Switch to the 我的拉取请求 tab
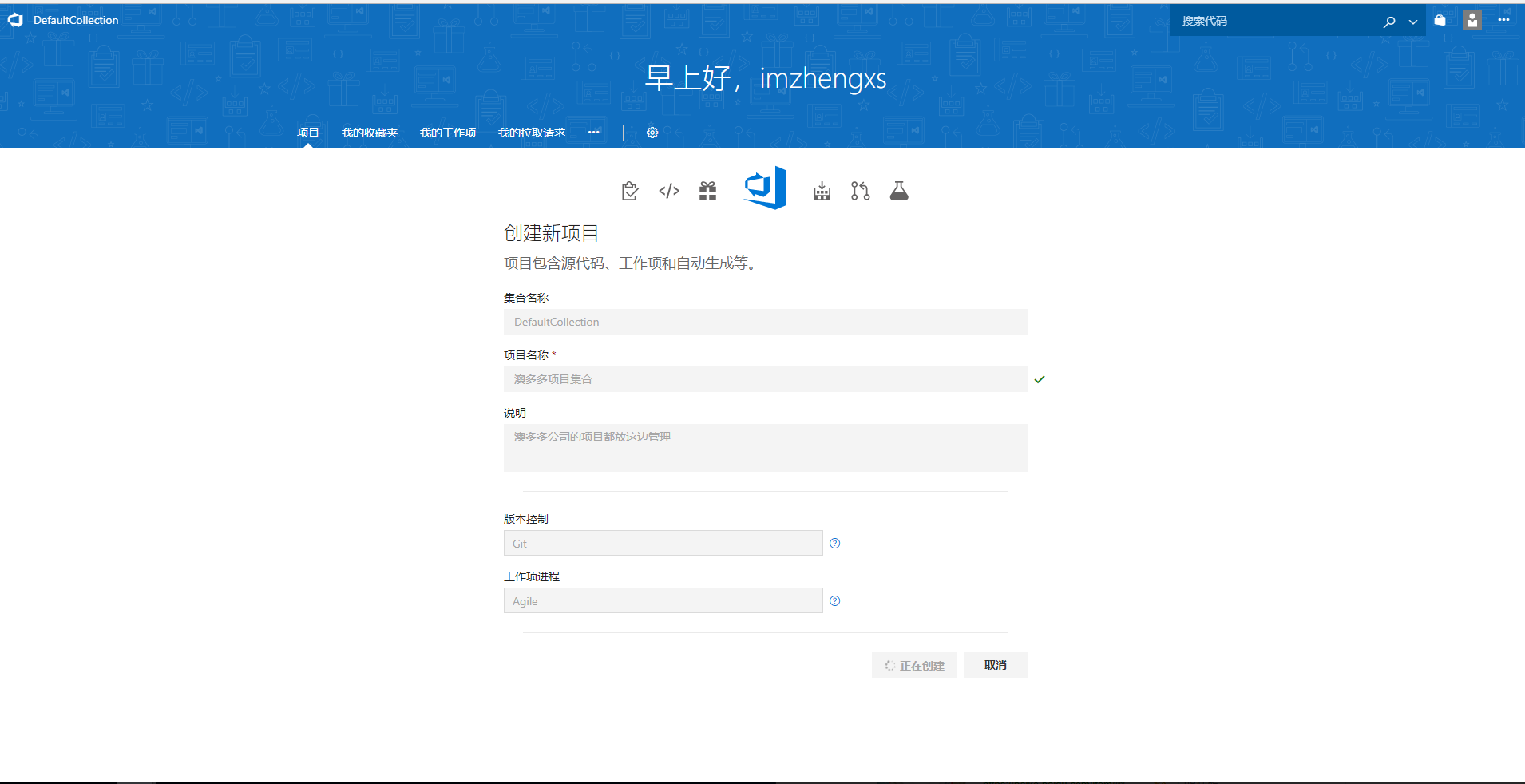 coord(532,133)
